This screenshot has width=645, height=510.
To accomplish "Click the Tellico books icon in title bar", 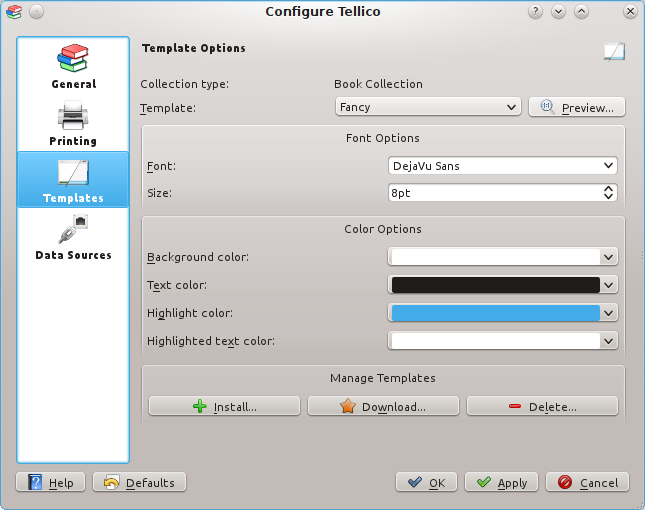I will tap(14, 12).
